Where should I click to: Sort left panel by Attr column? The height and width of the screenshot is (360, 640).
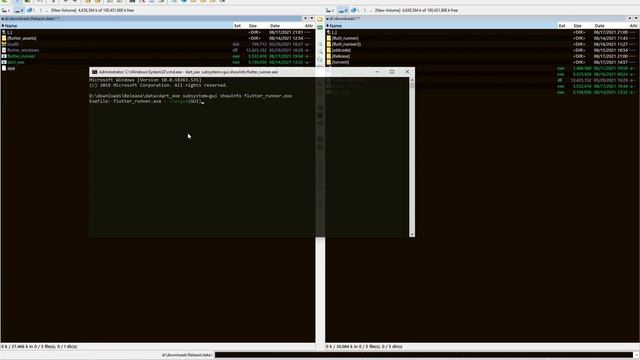[x=309, y=26]
